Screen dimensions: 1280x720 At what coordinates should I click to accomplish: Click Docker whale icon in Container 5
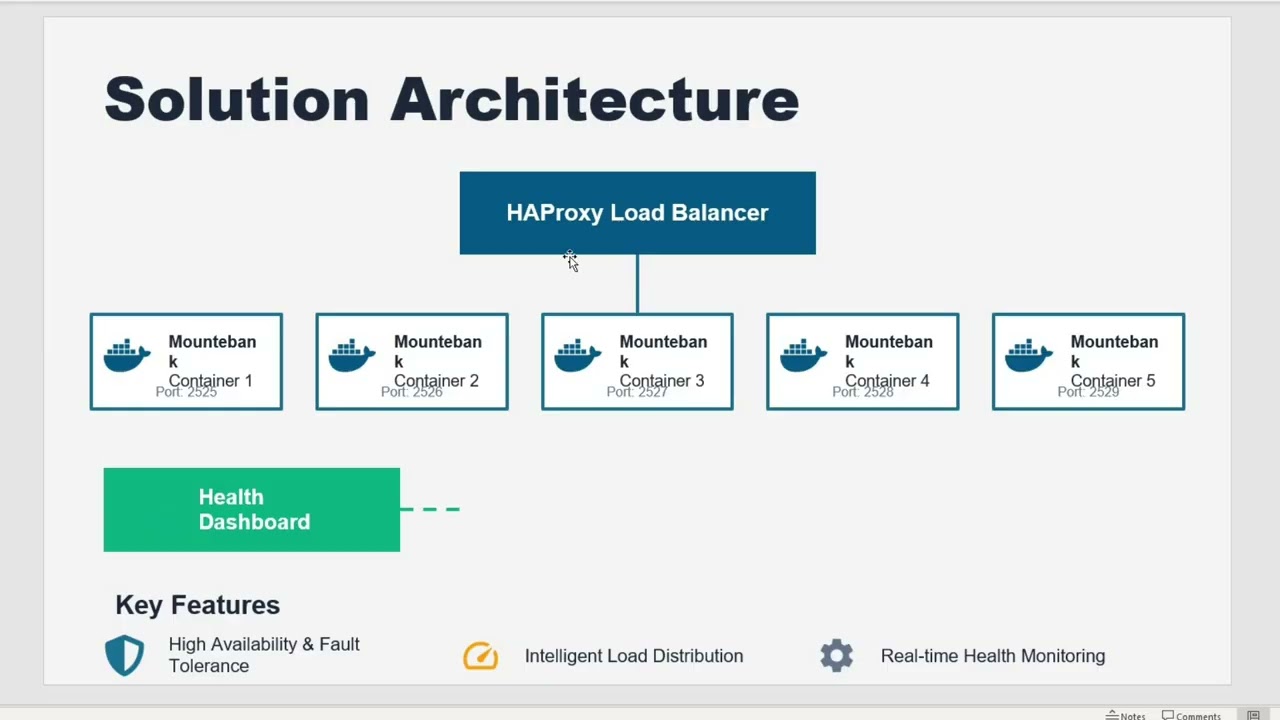(1029, 355)
